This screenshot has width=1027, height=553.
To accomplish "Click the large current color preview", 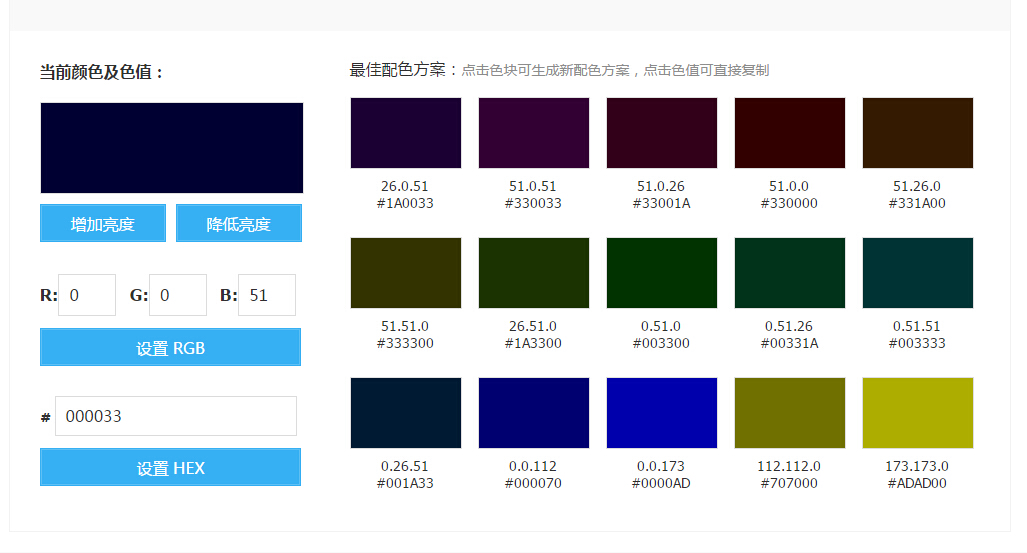I will [x=172, y=148].
